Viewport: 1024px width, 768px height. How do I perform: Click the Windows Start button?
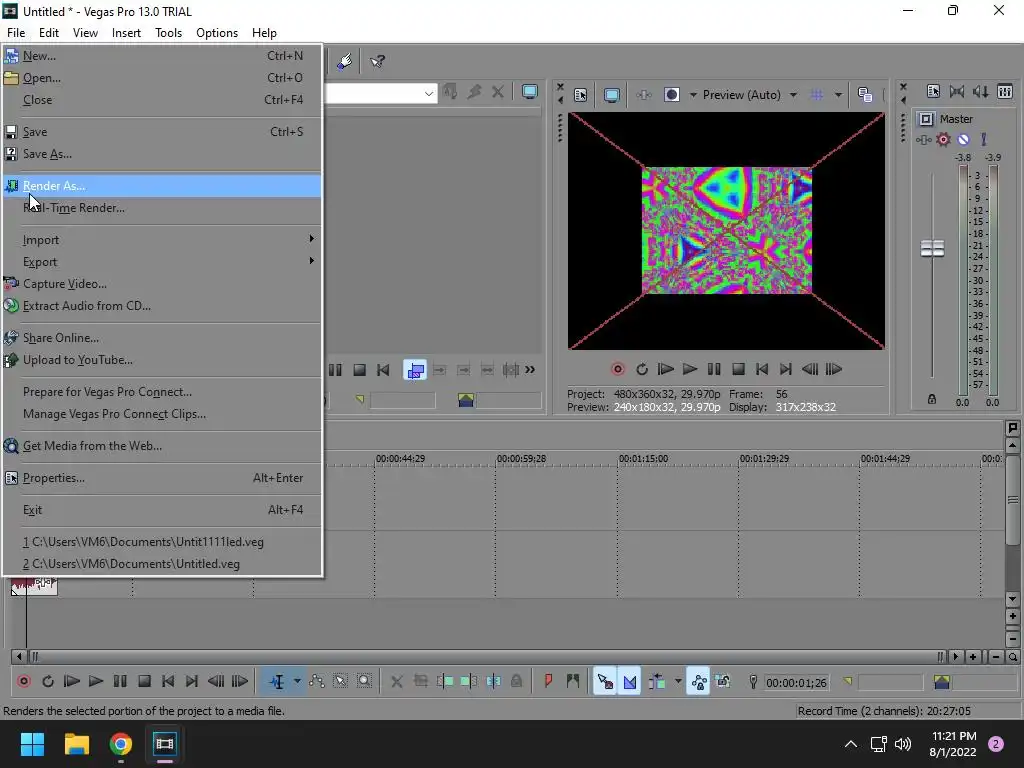[32, 744]
